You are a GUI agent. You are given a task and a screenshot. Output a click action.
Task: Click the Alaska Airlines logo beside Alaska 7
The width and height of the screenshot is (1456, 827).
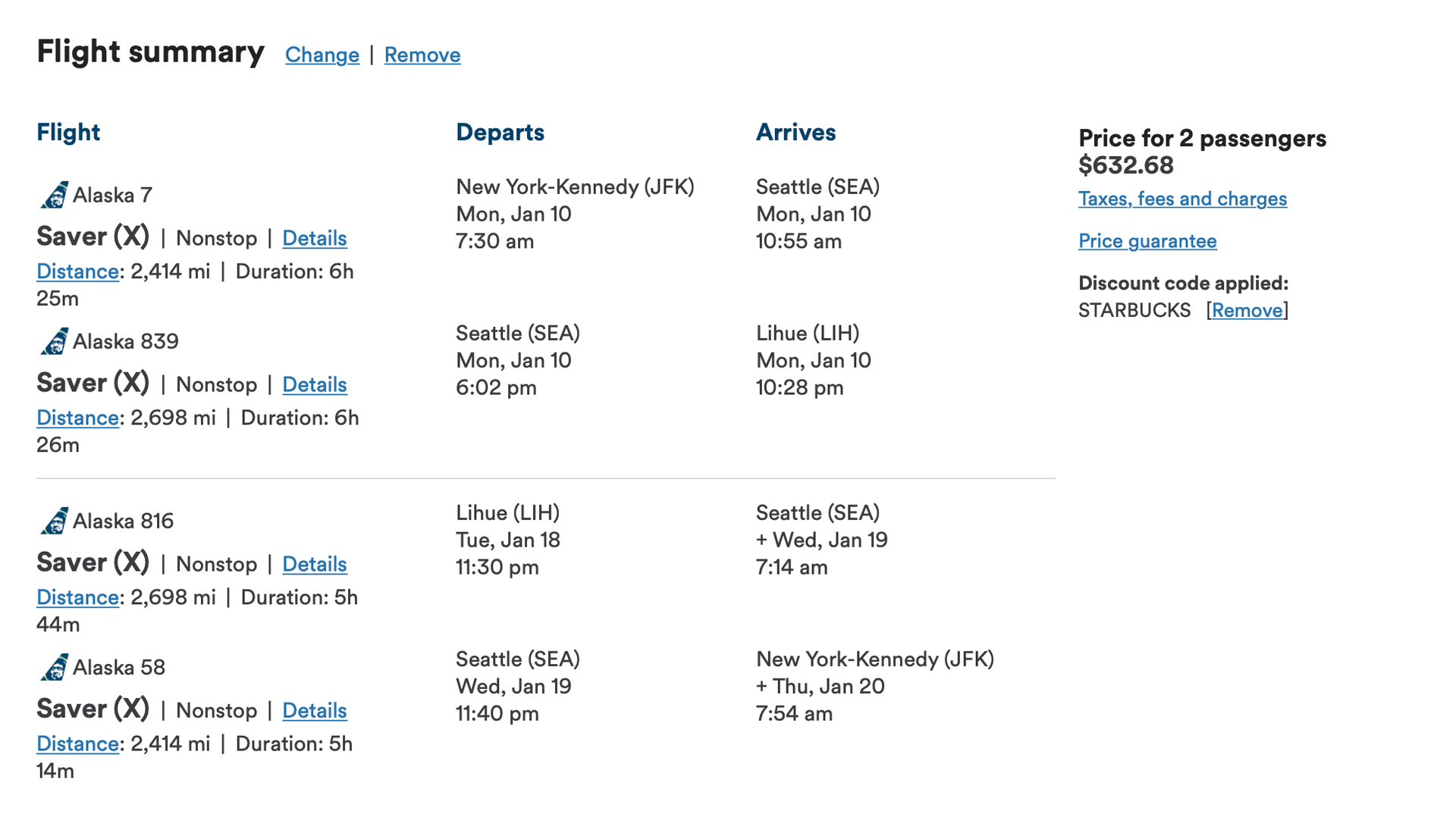point(53,195)
